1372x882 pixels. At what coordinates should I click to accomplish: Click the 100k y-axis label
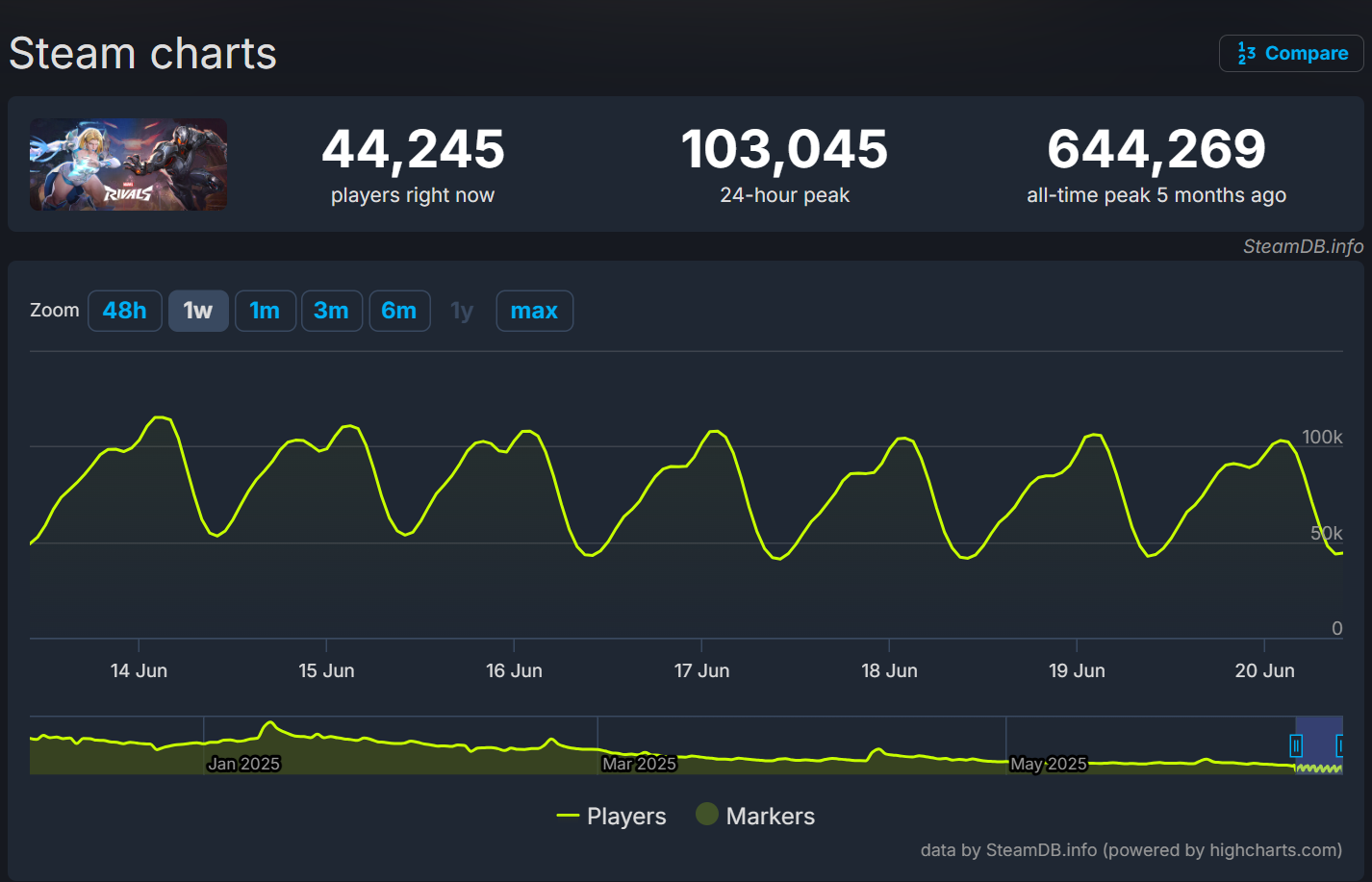point(1322,437)
